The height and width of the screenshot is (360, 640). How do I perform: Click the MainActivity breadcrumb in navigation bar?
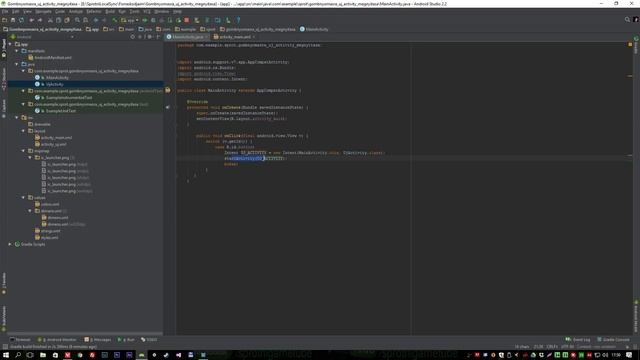click(x=314, y=29)
